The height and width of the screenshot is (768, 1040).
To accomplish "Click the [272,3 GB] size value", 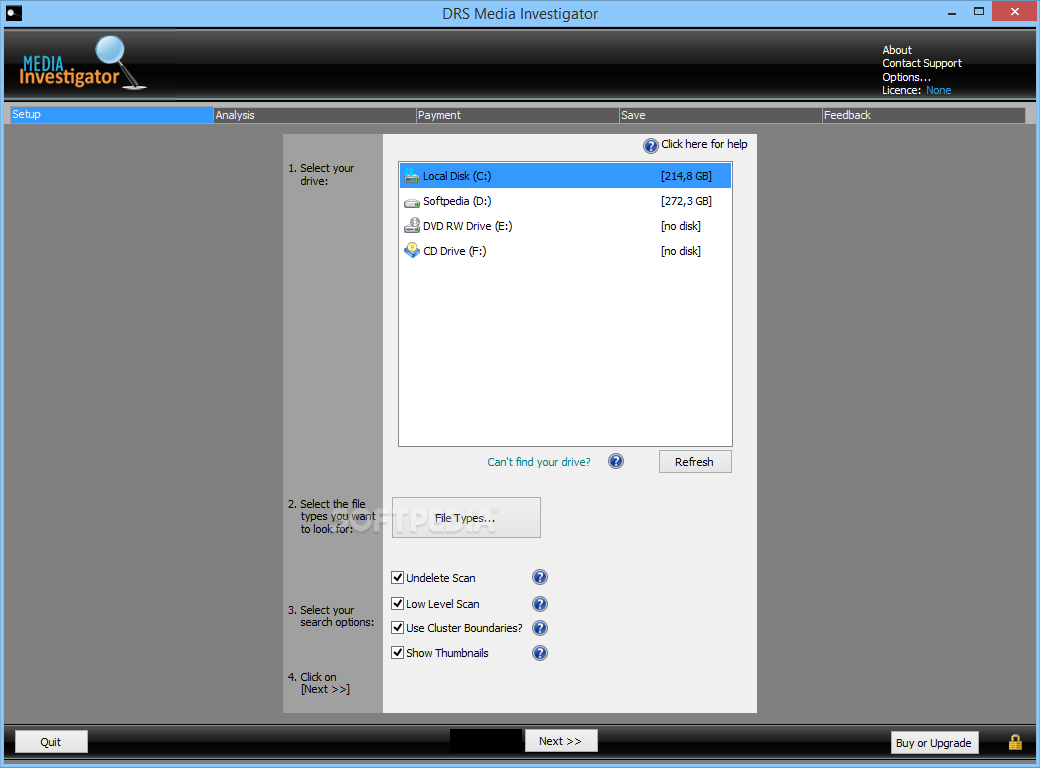I will coord(686,201).
